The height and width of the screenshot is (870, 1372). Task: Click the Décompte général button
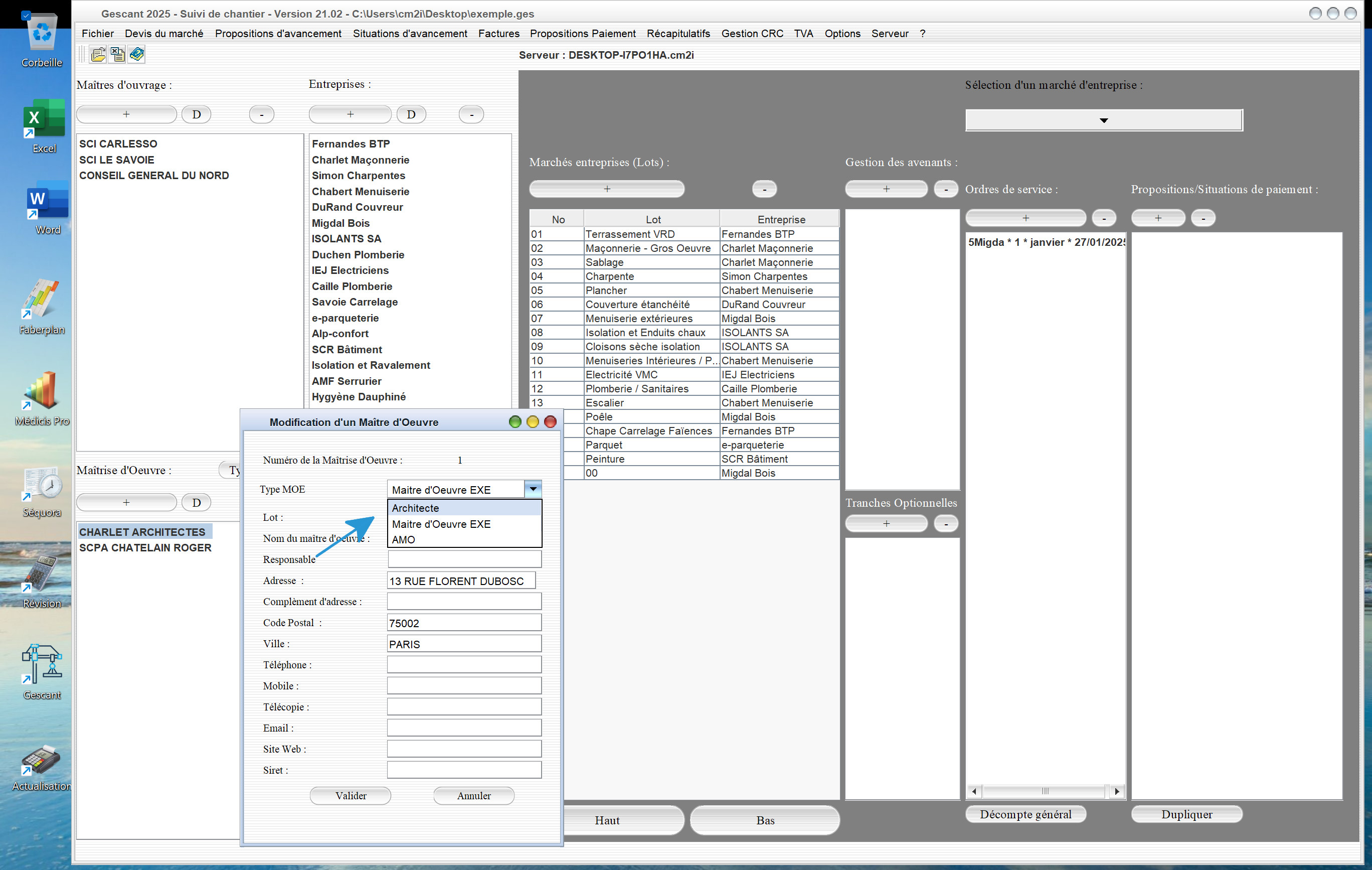(1025, 814)
